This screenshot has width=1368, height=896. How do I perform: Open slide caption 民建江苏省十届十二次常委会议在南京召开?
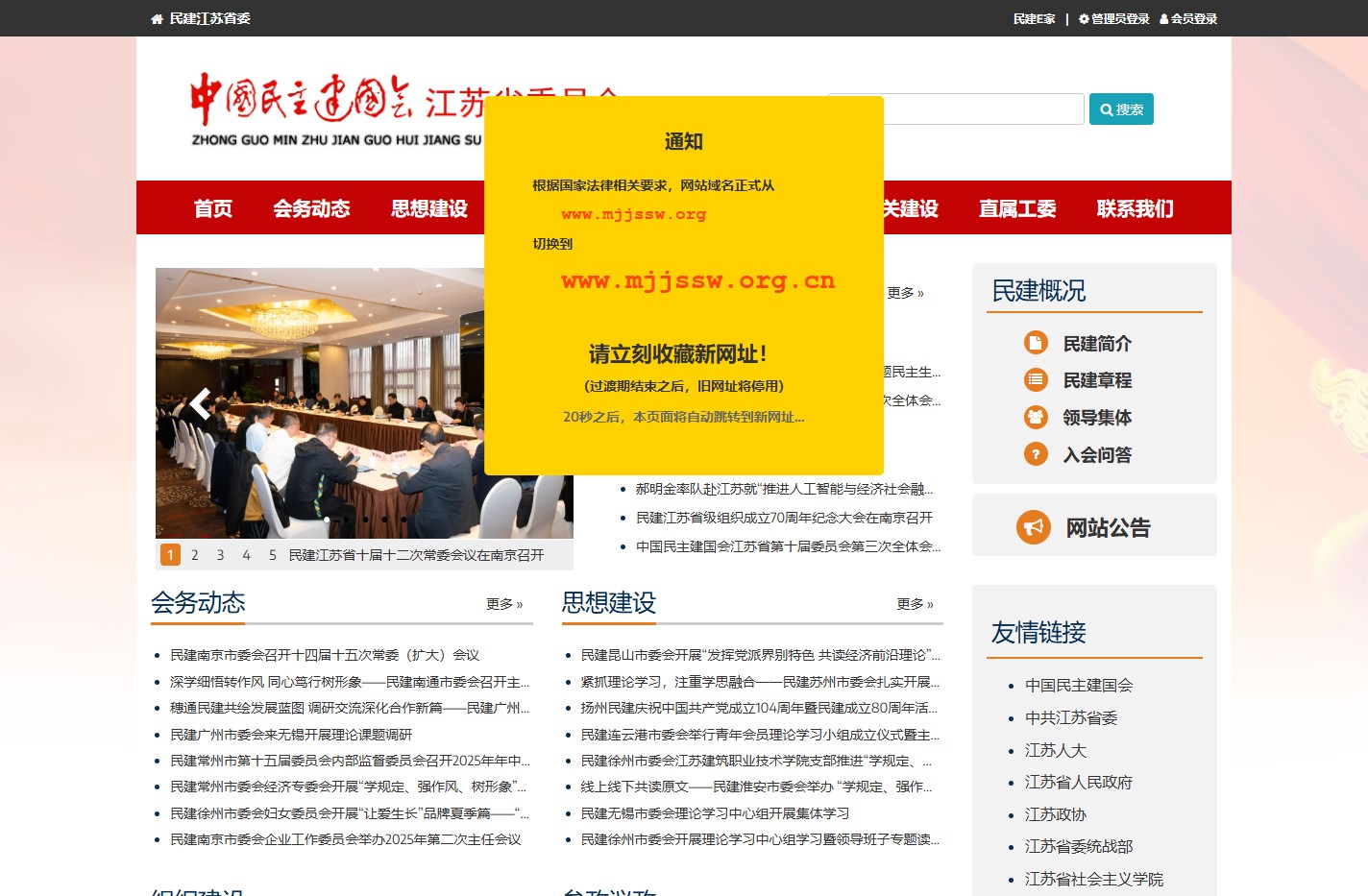click(x=416, y=555)
